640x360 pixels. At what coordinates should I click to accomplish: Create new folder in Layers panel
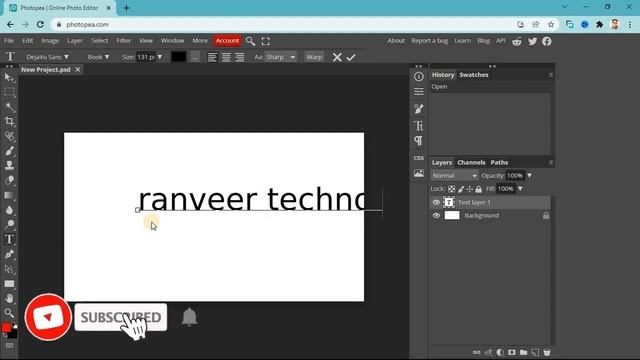point(523,352)
